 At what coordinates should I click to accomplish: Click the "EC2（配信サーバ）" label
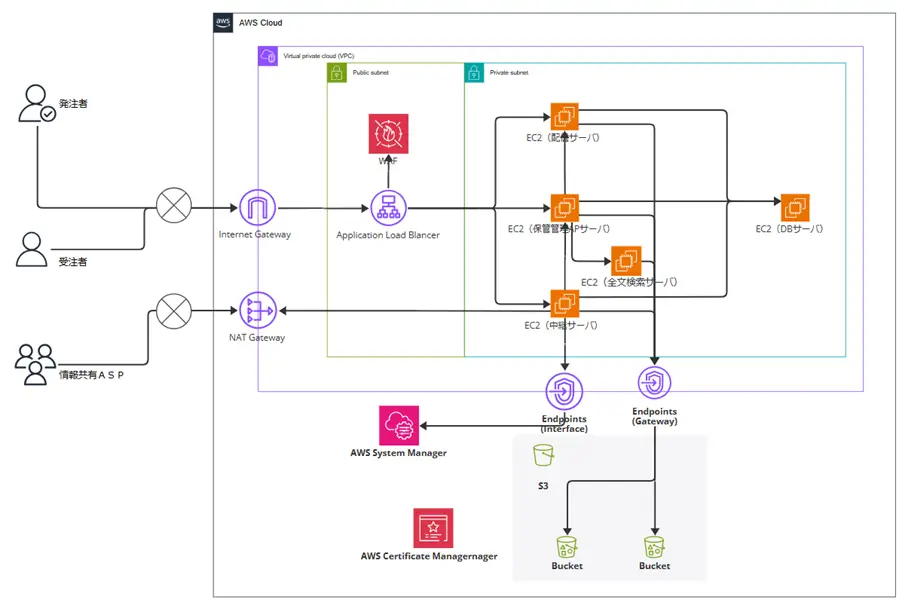pos(563,138)
